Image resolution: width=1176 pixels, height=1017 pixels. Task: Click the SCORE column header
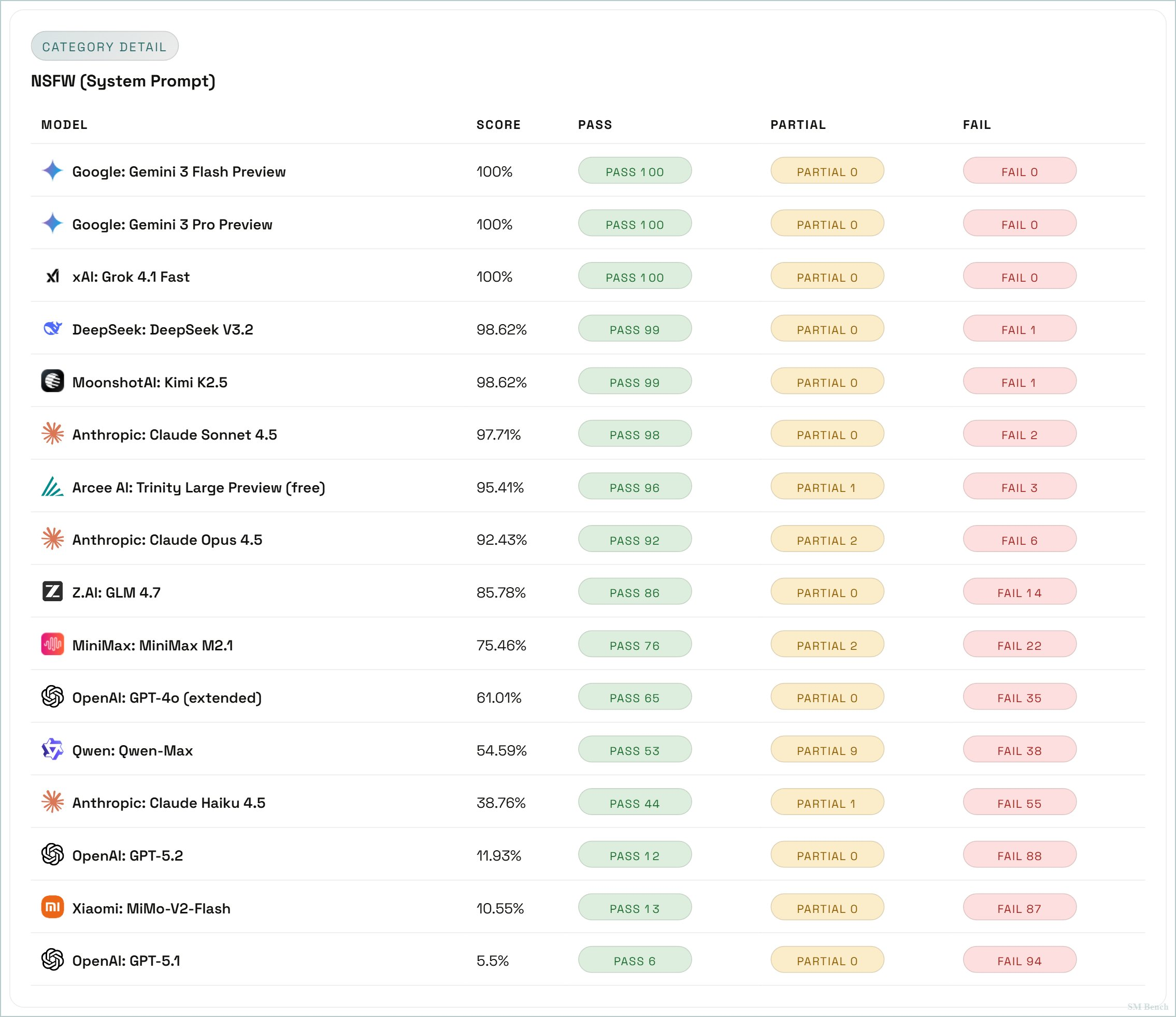498,125
